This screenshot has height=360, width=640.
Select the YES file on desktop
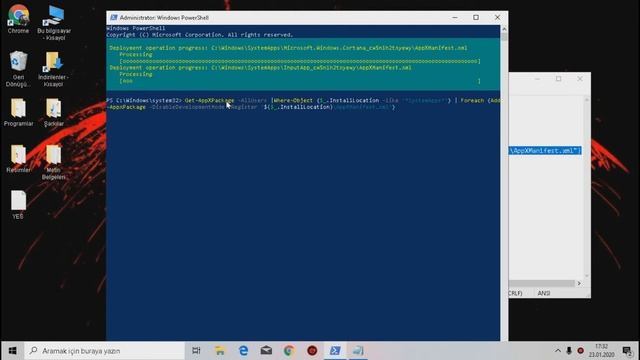tap(18, 205)
